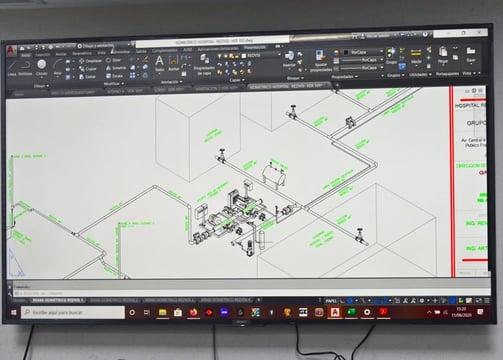
Task: Expand the Propiedades panel
Action: coord(344,77)
